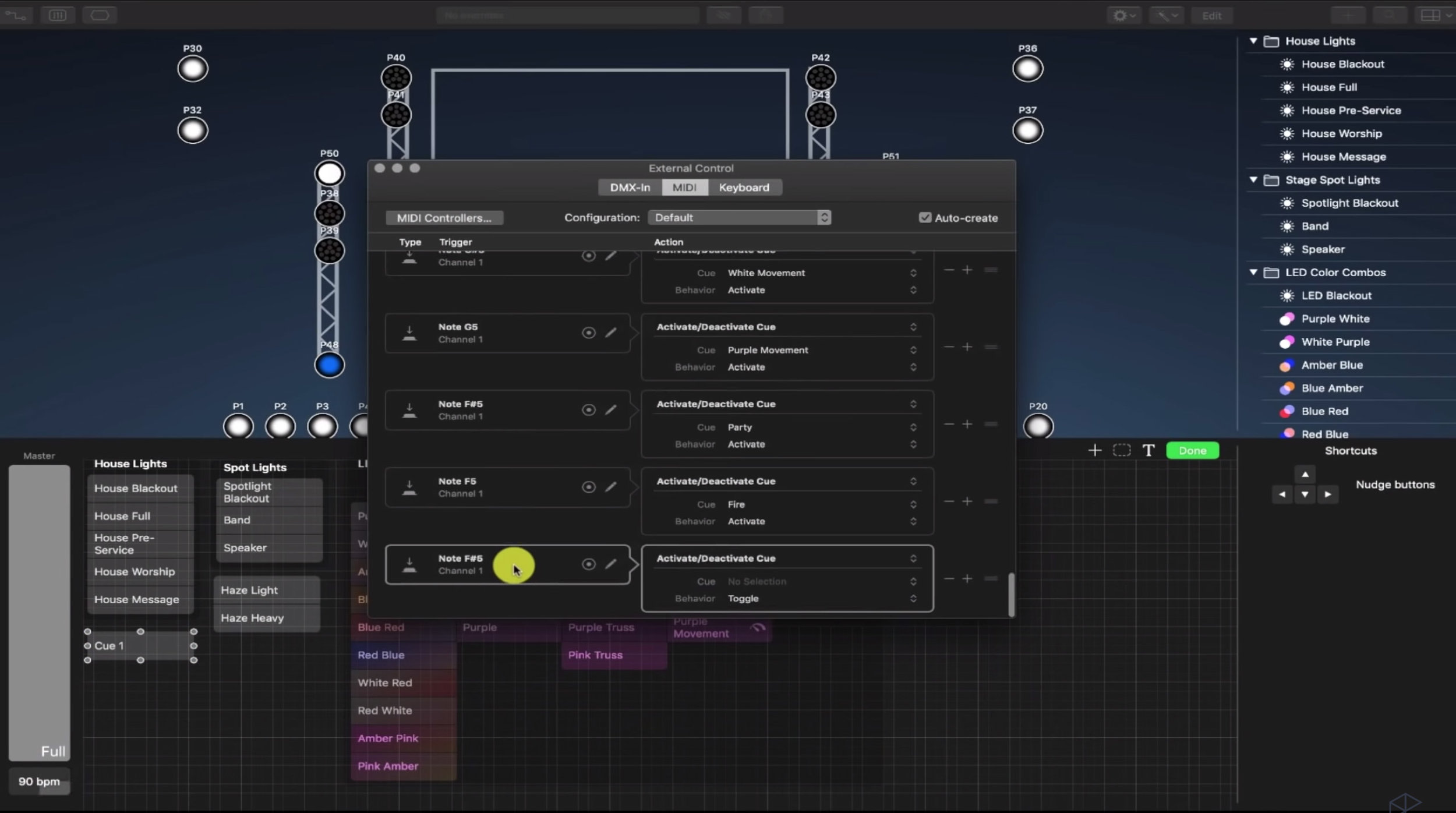This screenshot has width=1456, height=813.
Task: Uncheck the Auto-create checkbox
Action: pyautogui.click(x=924, y=217)
